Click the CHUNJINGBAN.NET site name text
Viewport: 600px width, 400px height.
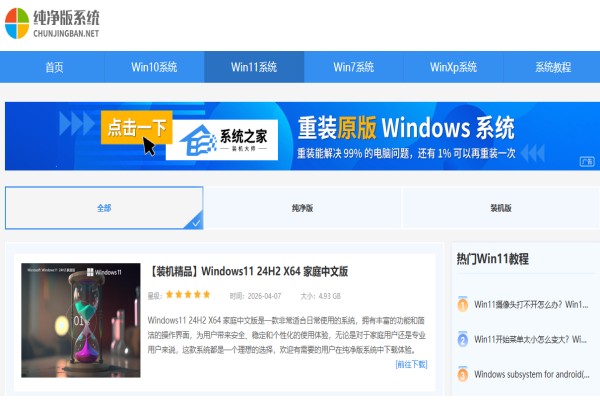tap(66, 34)
